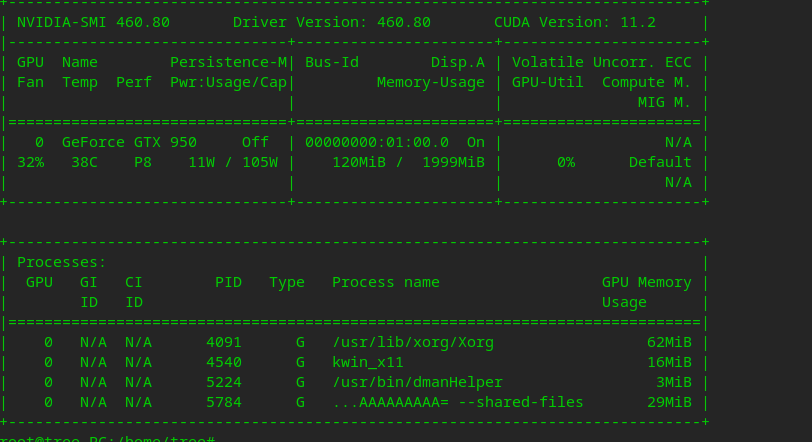Click the Default compute mode text
Viewport: 812px width, 442px height.
660,162
